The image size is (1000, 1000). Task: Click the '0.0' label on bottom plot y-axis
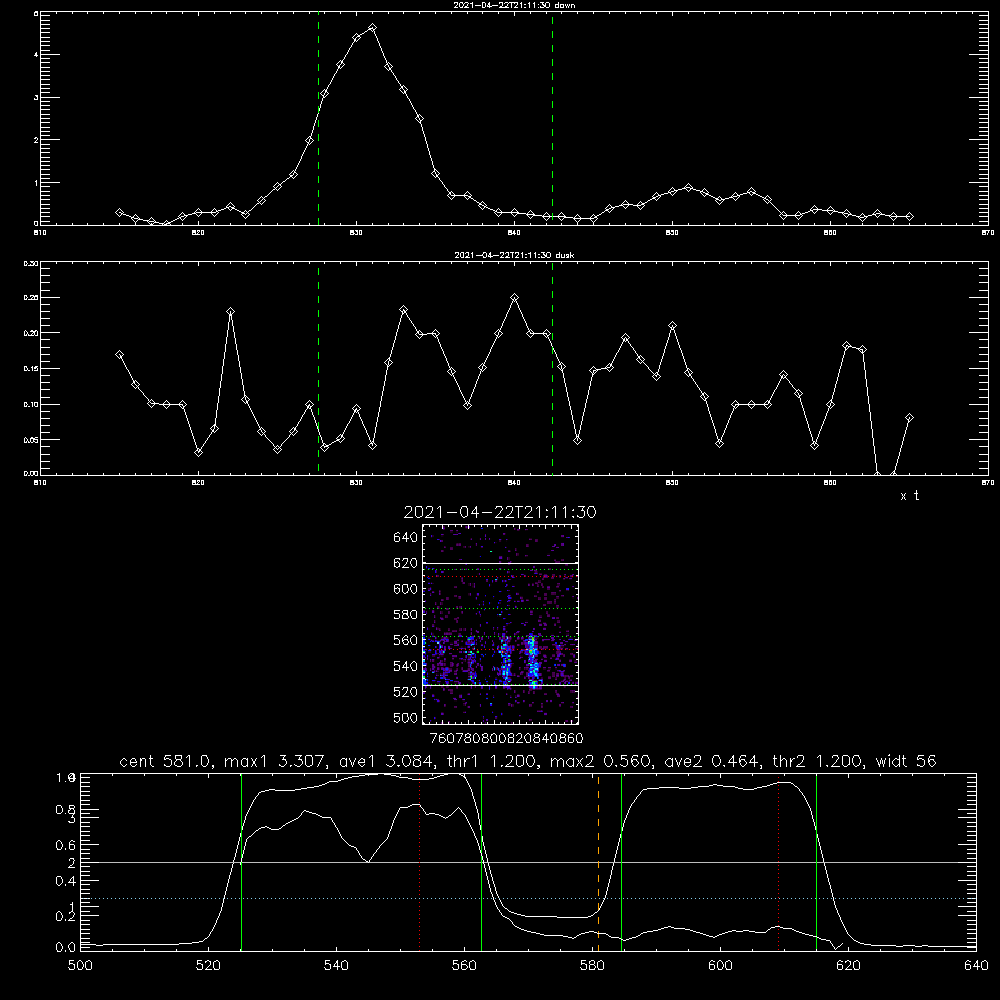pos(66,947)
